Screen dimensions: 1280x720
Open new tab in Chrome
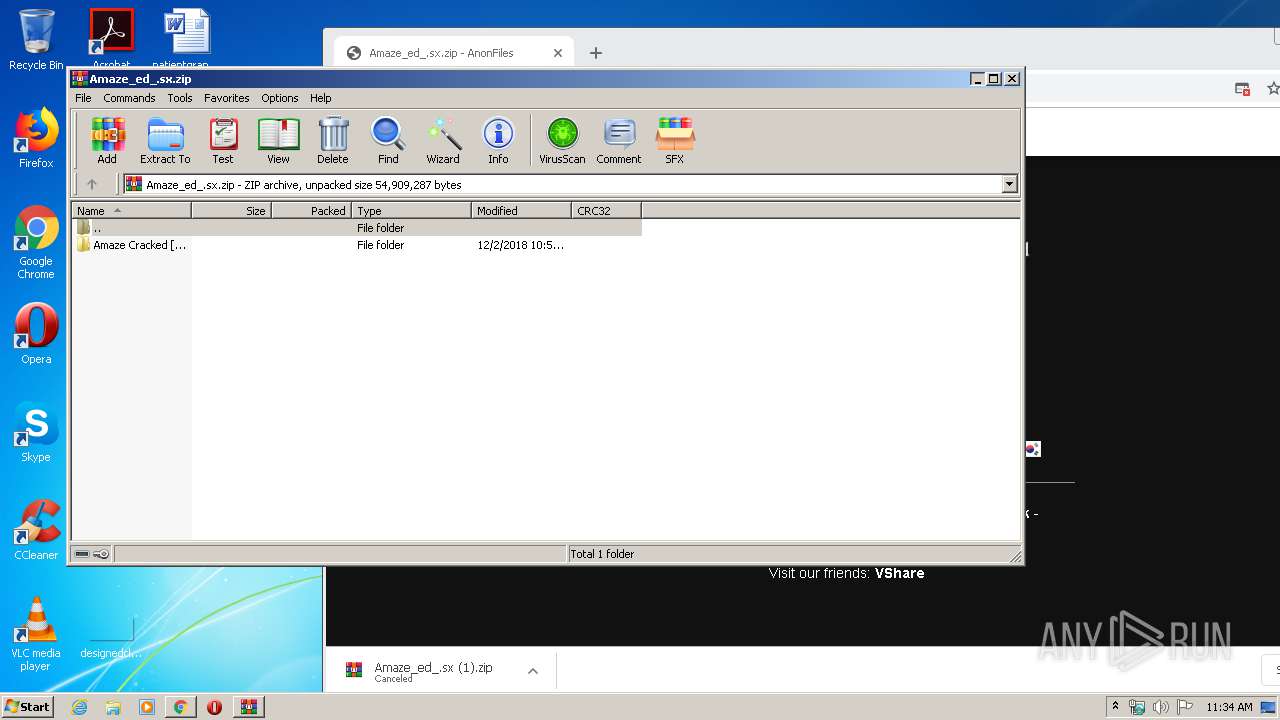(x=596, y=53)
